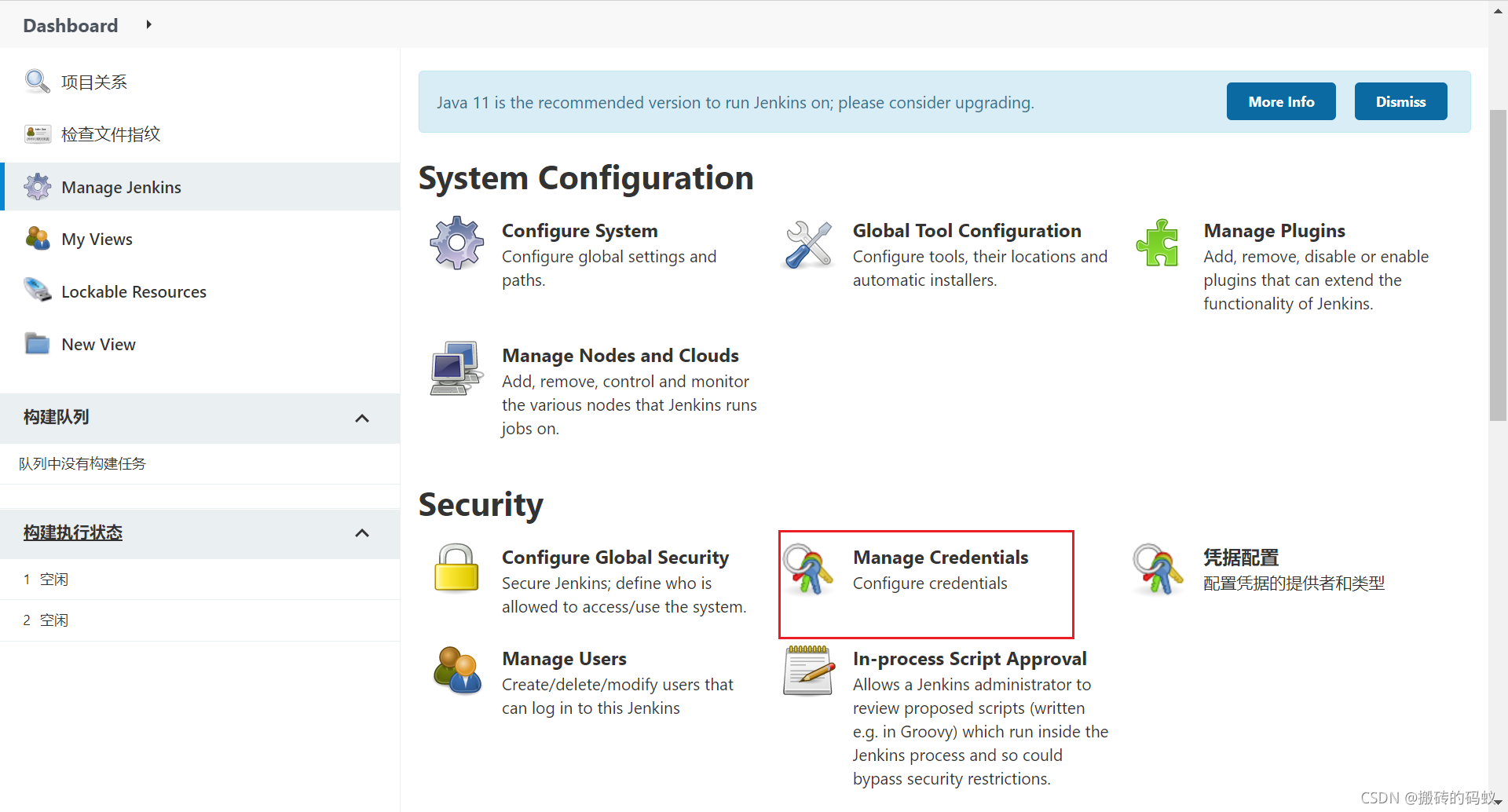
Task: Click the people icon beside My Views
Action: point(37,239)
